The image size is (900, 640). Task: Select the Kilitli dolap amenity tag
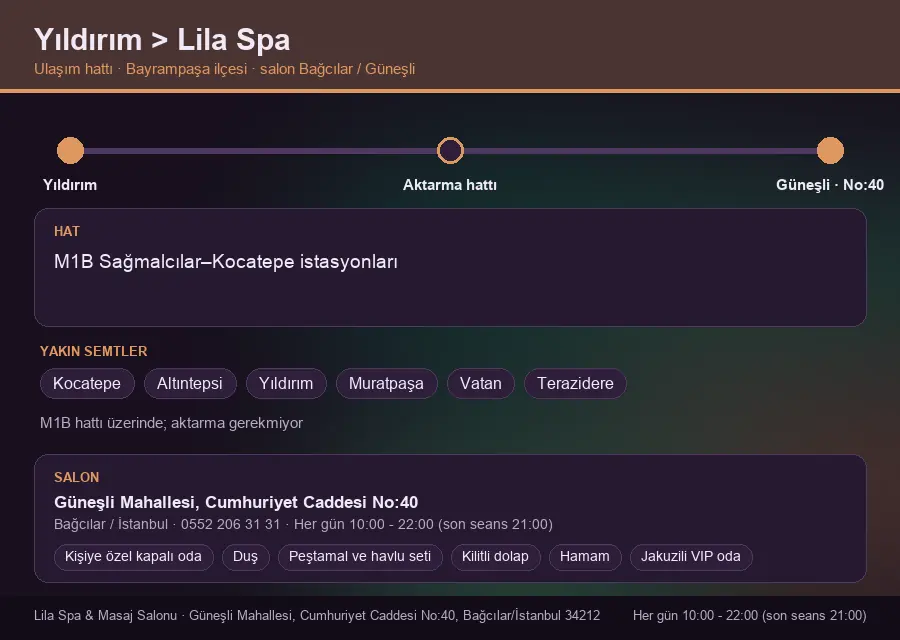point(495,557)
